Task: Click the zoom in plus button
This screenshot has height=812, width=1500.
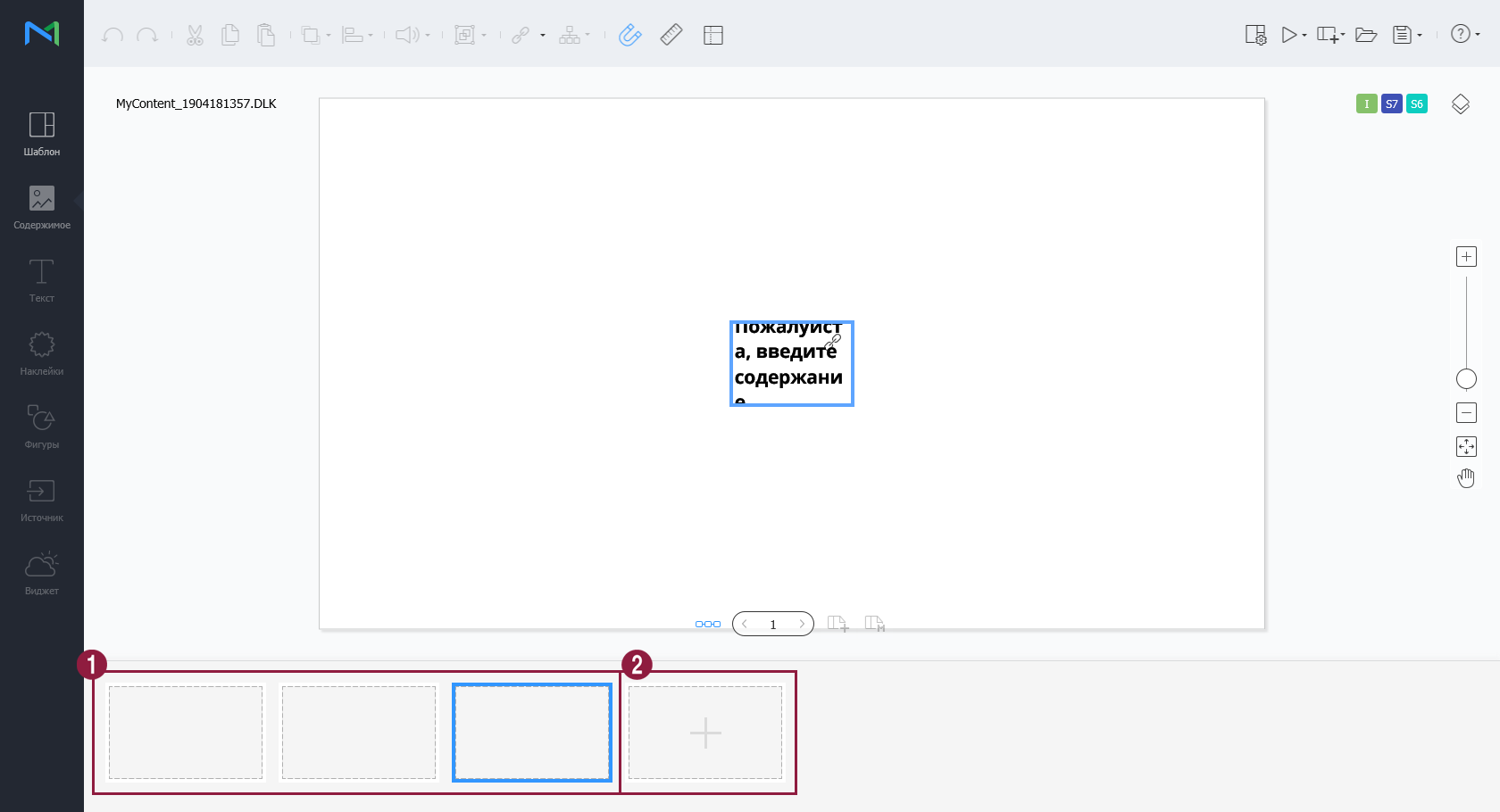Action: click(x=1466, y=257)
